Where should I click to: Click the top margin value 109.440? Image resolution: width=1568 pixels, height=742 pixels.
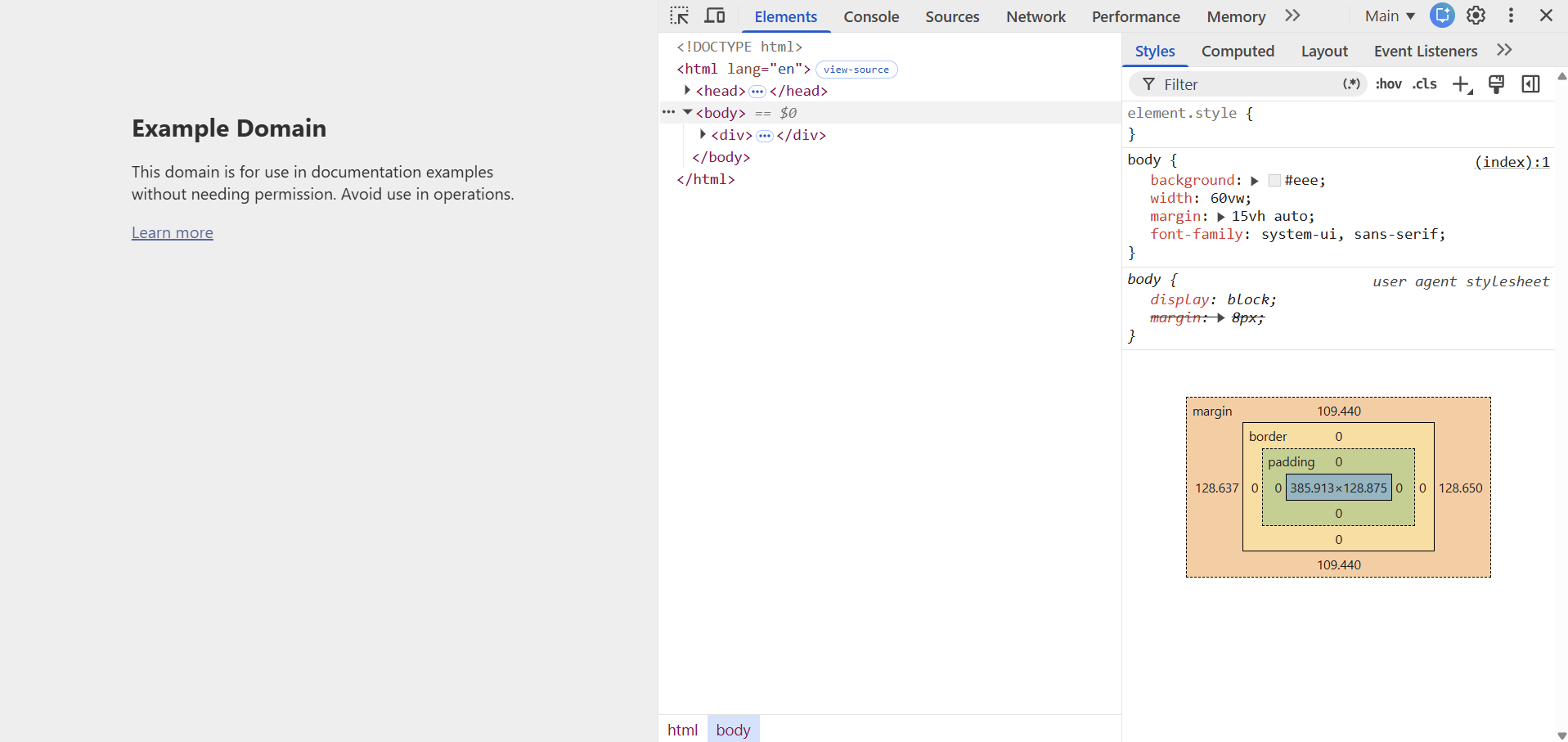click(x=1339, y=411)
